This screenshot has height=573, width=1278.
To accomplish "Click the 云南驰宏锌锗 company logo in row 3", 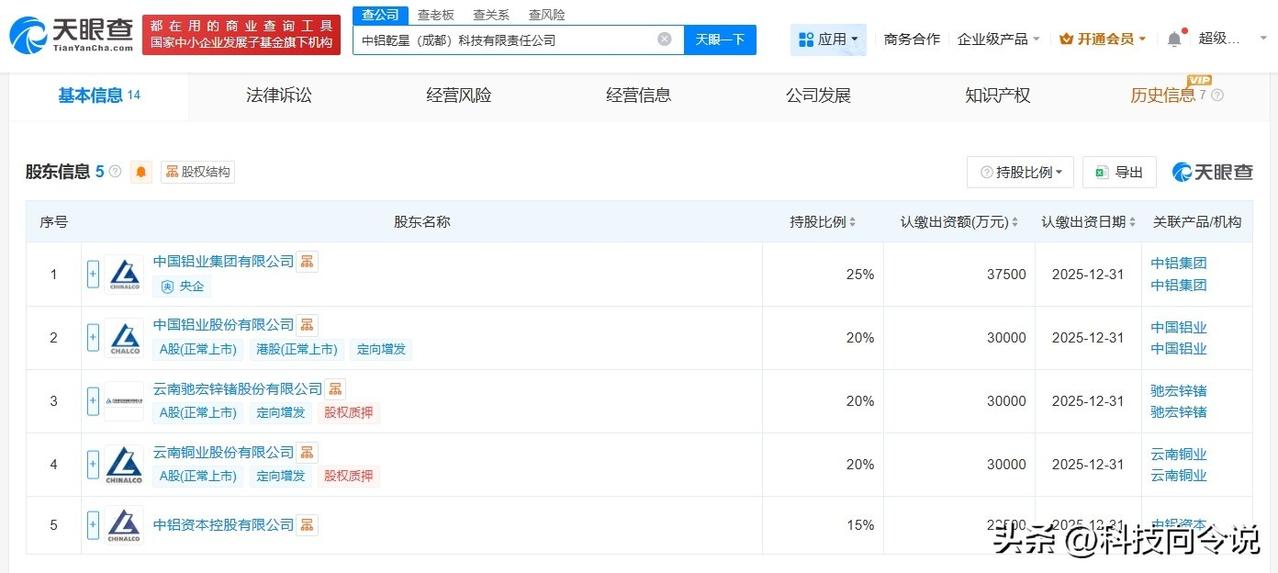I will tap(125, 401).
